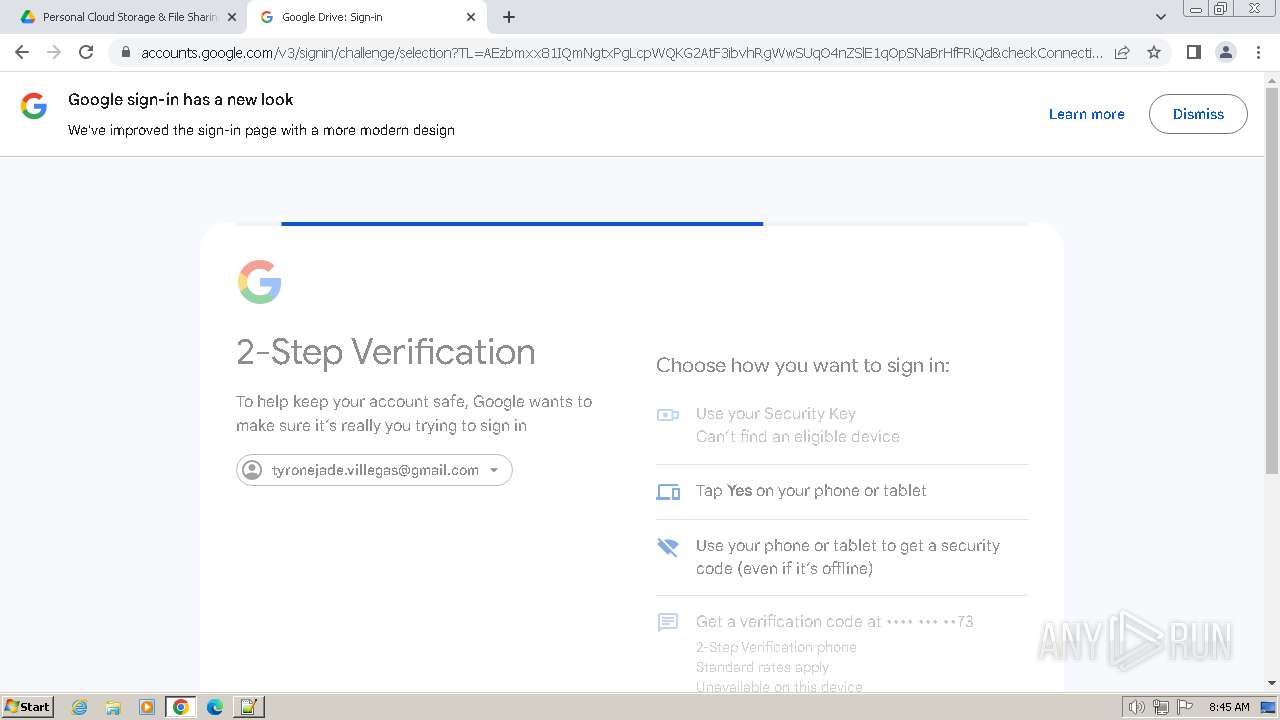Click the devices icon beside Tap Yes
This screenshot has width=1280, height=720.
[668, 491]
